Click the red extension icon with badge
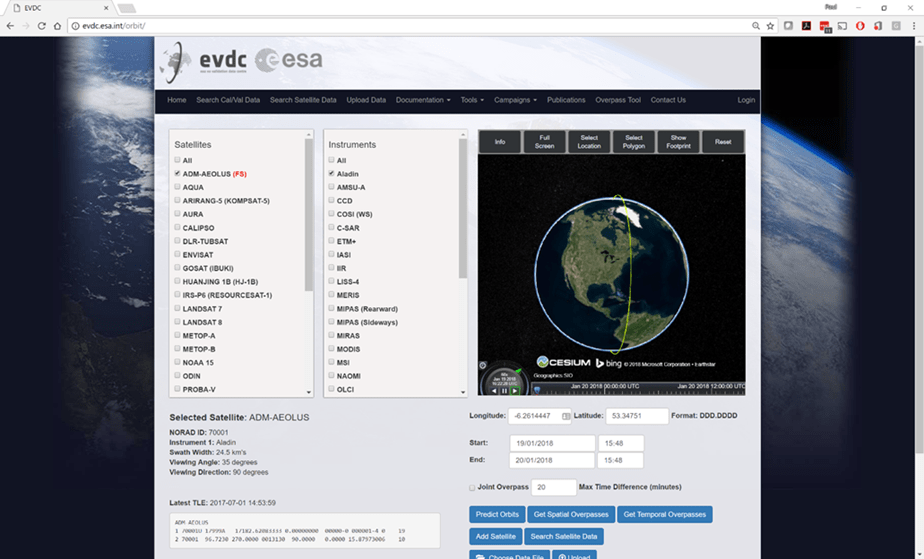 pos(824,27)
